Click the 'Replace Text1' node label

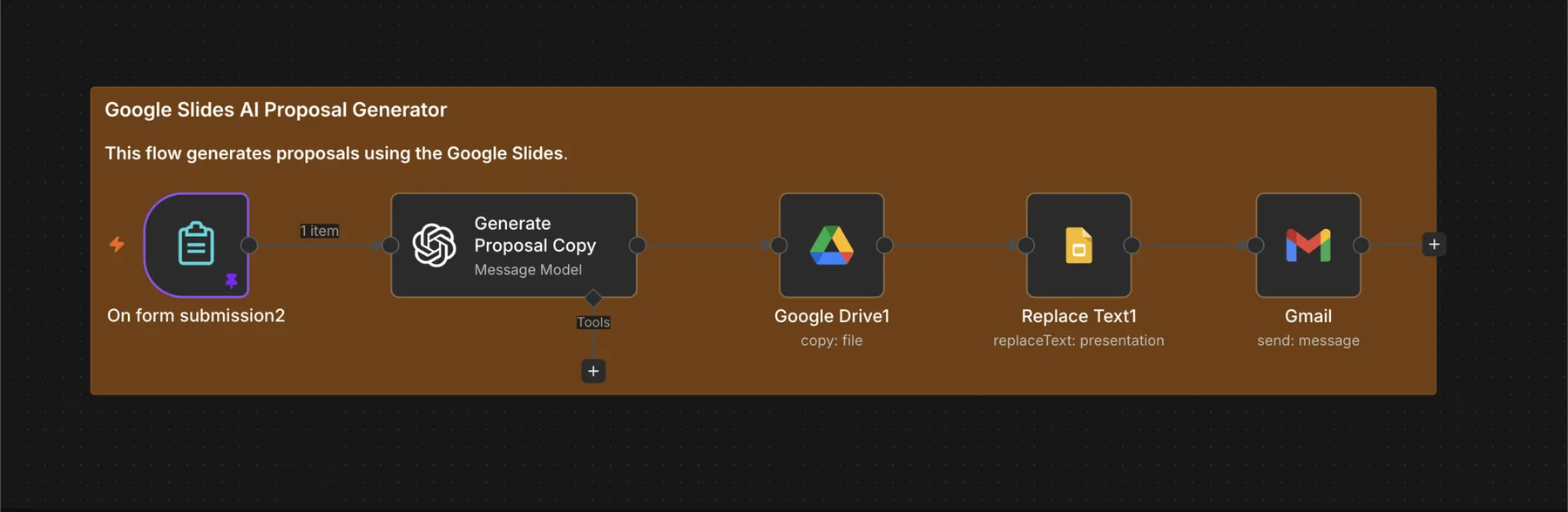(1078, 316)
